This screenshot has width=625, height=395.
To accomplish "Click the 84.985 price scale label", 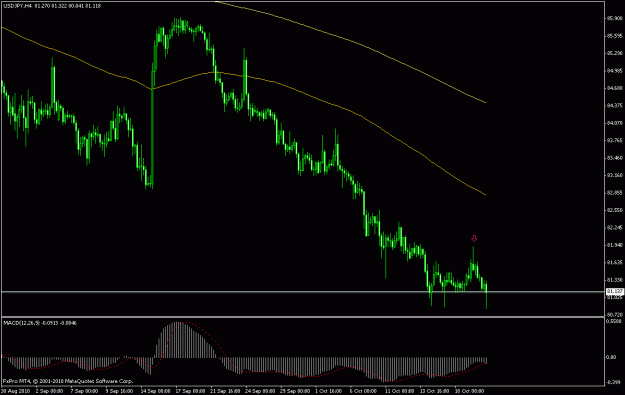I will click(x=615, y=71).
